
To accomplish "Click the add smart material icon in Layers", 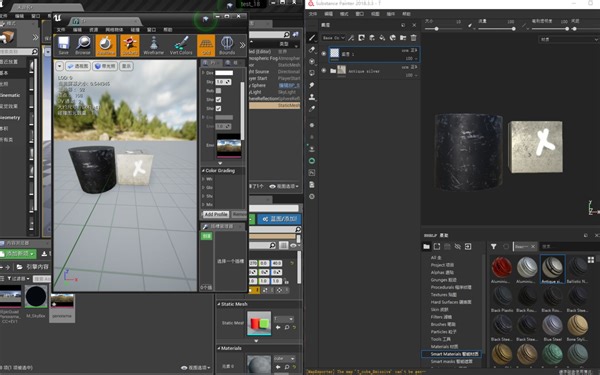I will click(393, 38).
